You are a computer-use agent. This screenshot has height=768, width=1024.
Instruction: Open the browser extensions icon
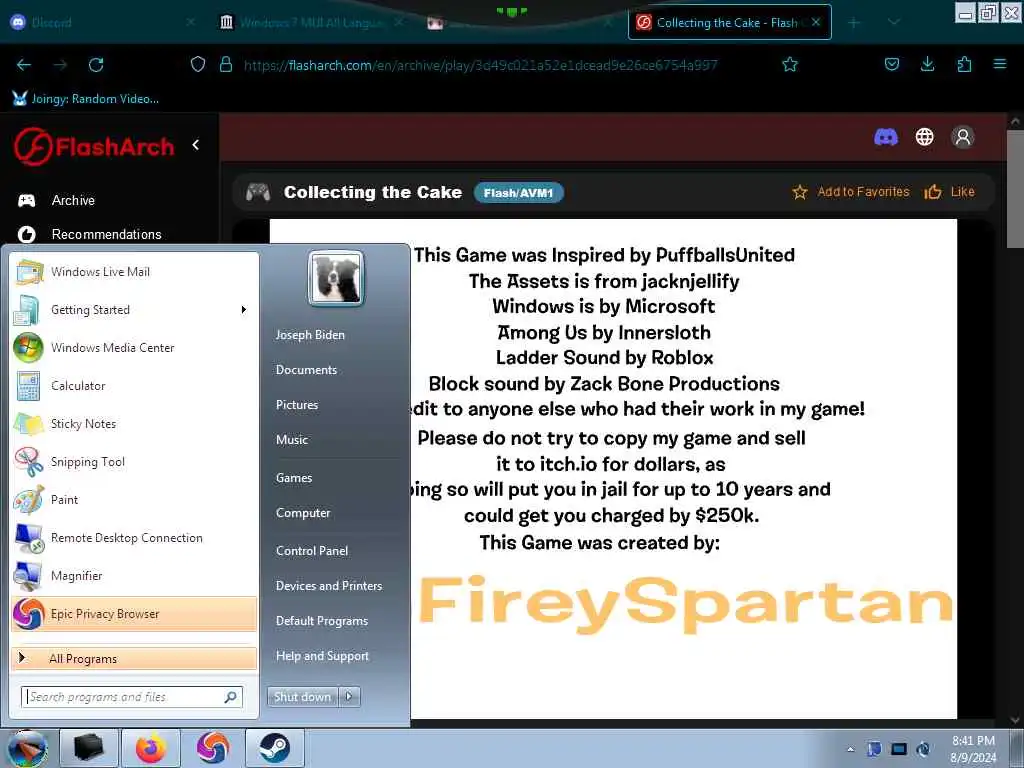[x=964, y=64]
